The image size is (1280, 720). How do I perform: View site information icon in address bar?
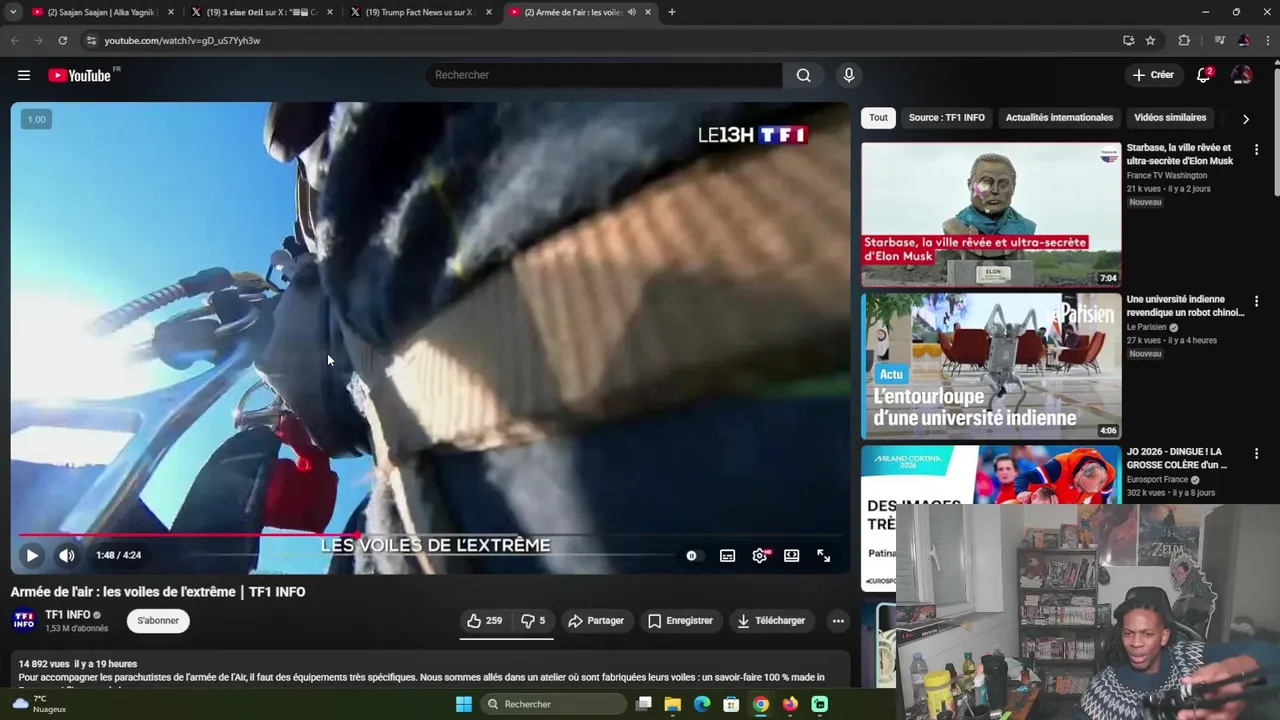(91, 40)
